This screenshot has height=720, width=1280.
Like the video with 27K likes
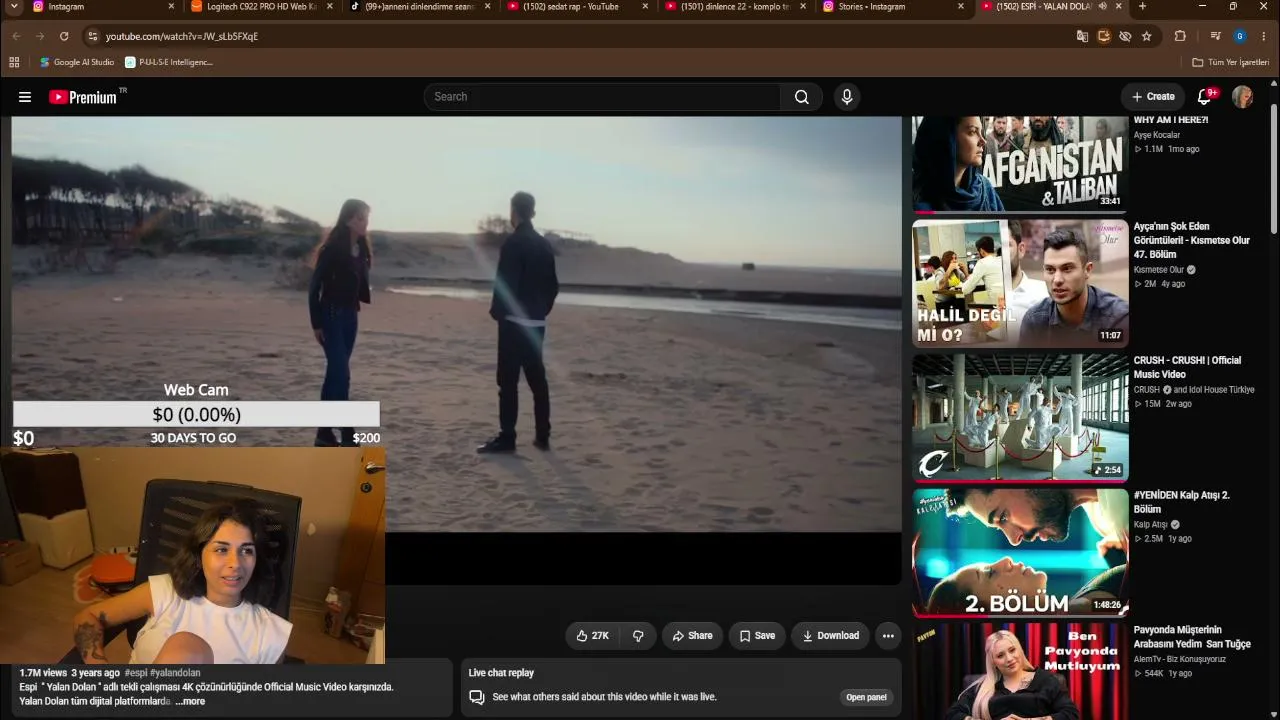click(592, 636)
